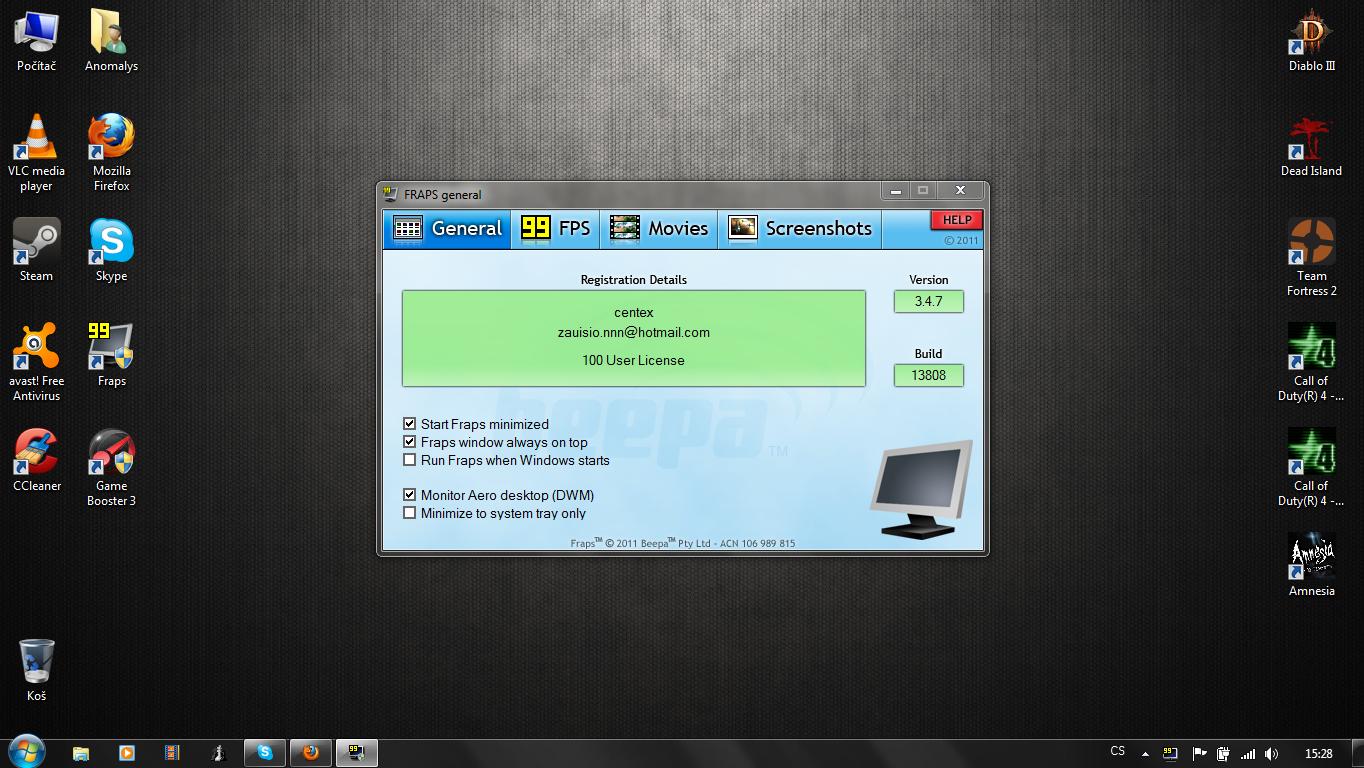Select the VLC media player shortcut
This screenshot has height=768, width=1364.
coord(37,152)
